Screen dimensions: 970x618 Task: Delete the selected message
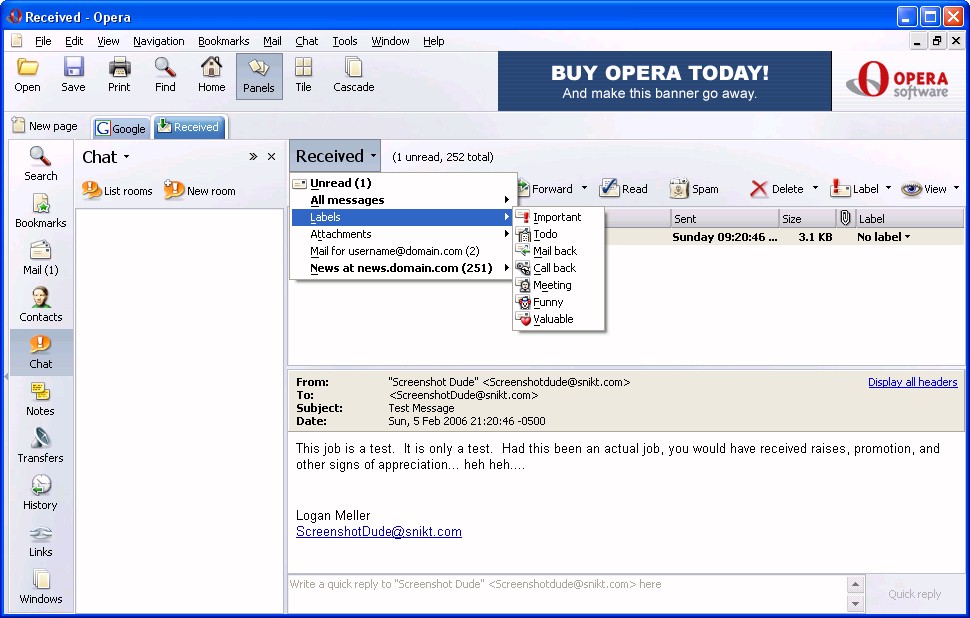[x=776, y=189]
